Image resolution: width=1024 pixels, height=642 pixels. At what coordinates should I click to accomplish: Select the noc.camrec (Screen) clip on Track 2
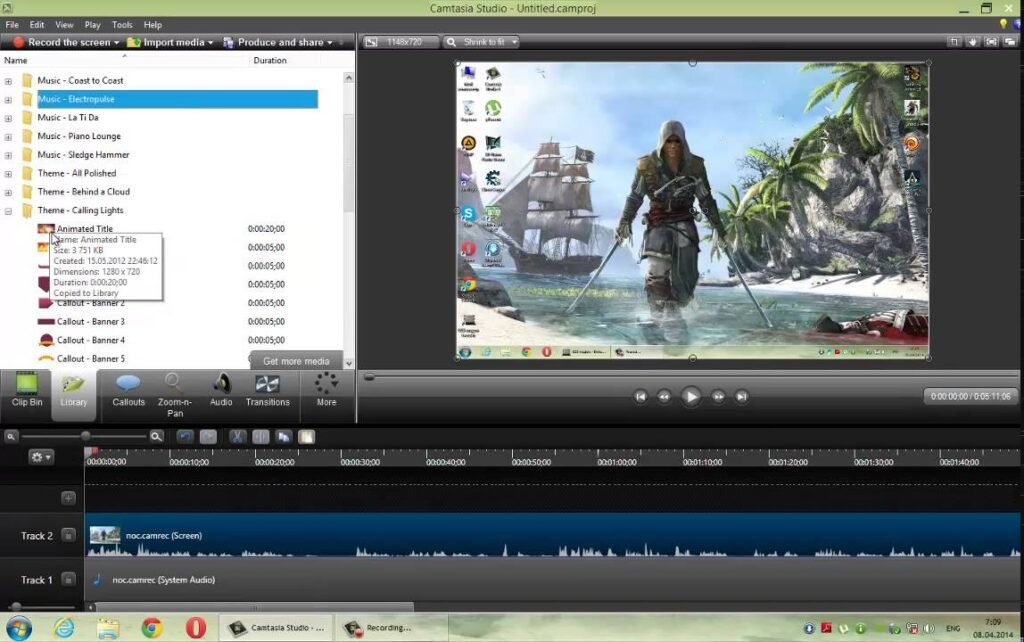[x=552, y=535]
